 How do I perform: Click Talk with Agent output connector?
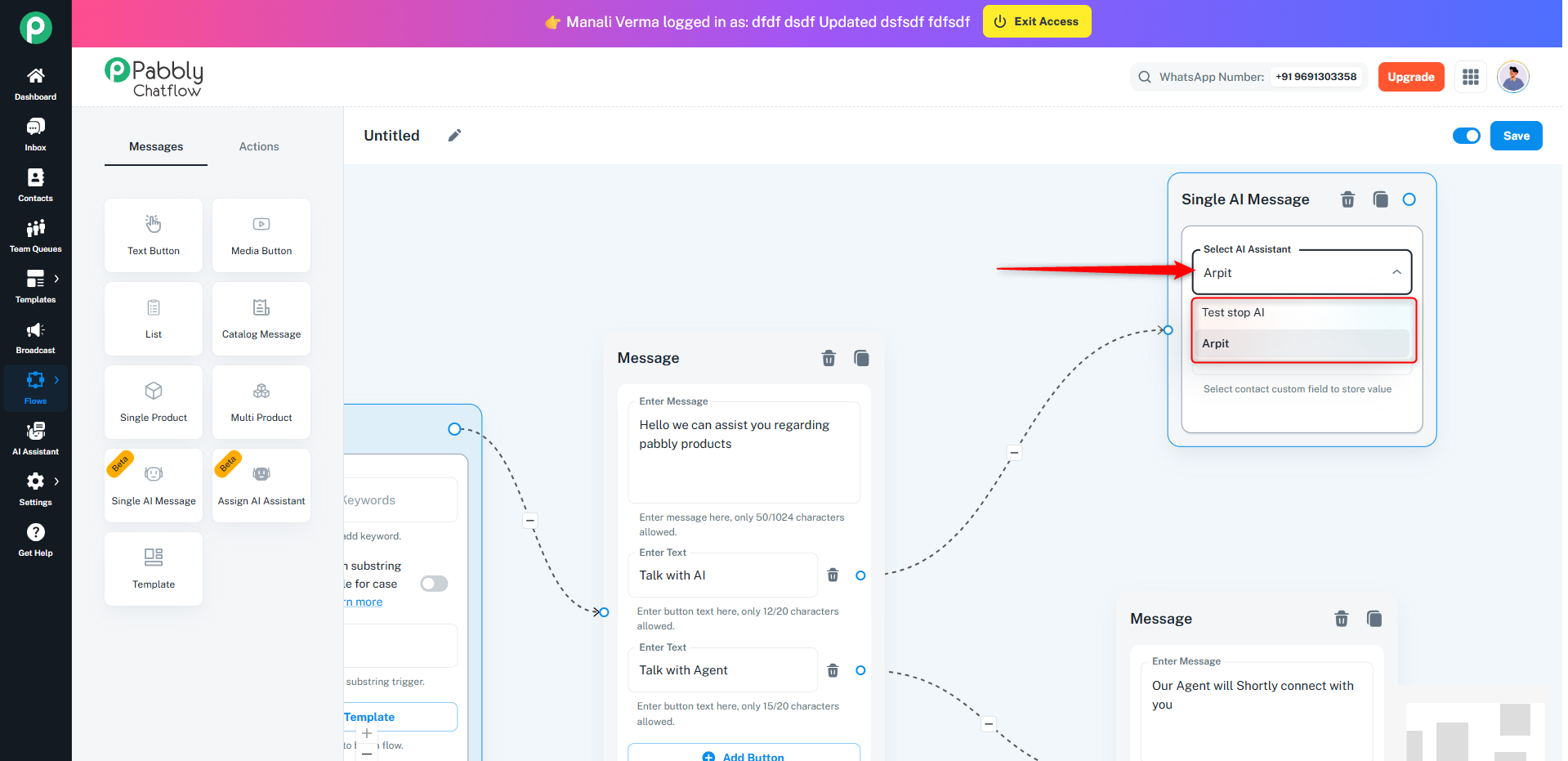[860, 670]
